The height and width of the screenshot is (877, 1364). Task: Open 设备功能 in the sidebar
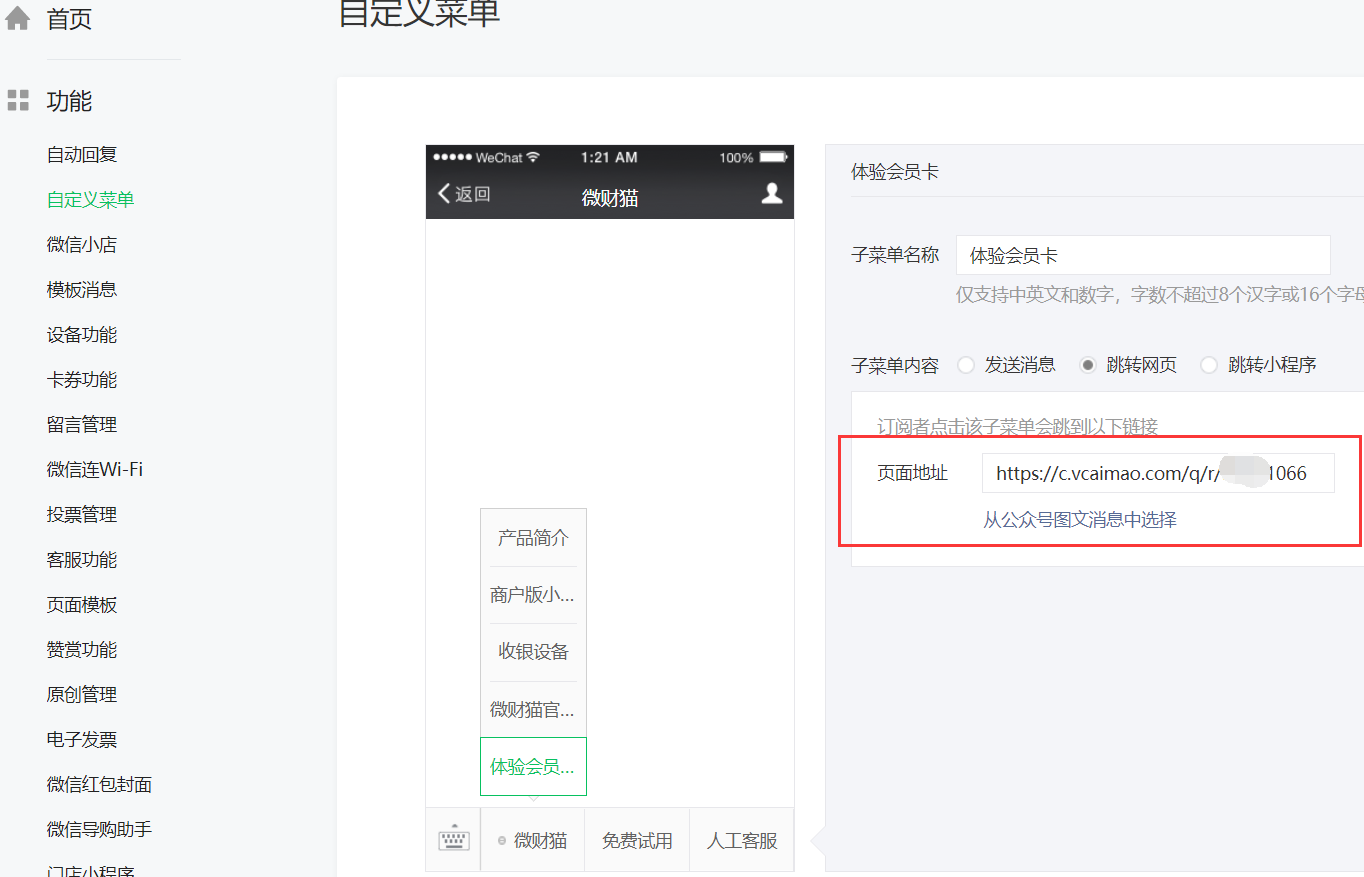tap(82, 335)
